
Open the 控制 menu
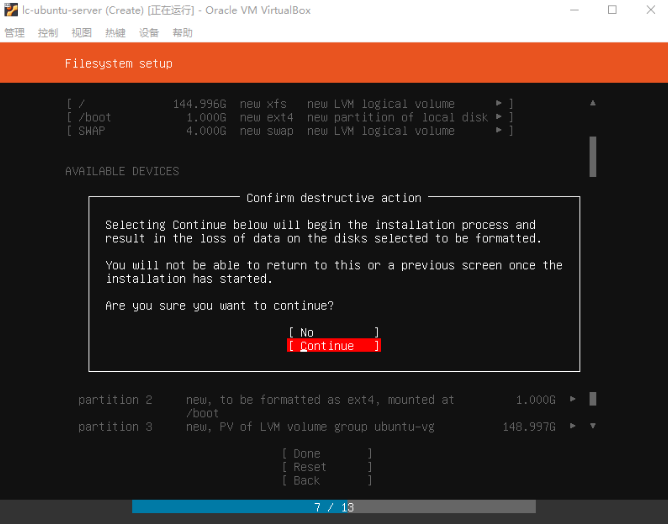coord(48,33)
